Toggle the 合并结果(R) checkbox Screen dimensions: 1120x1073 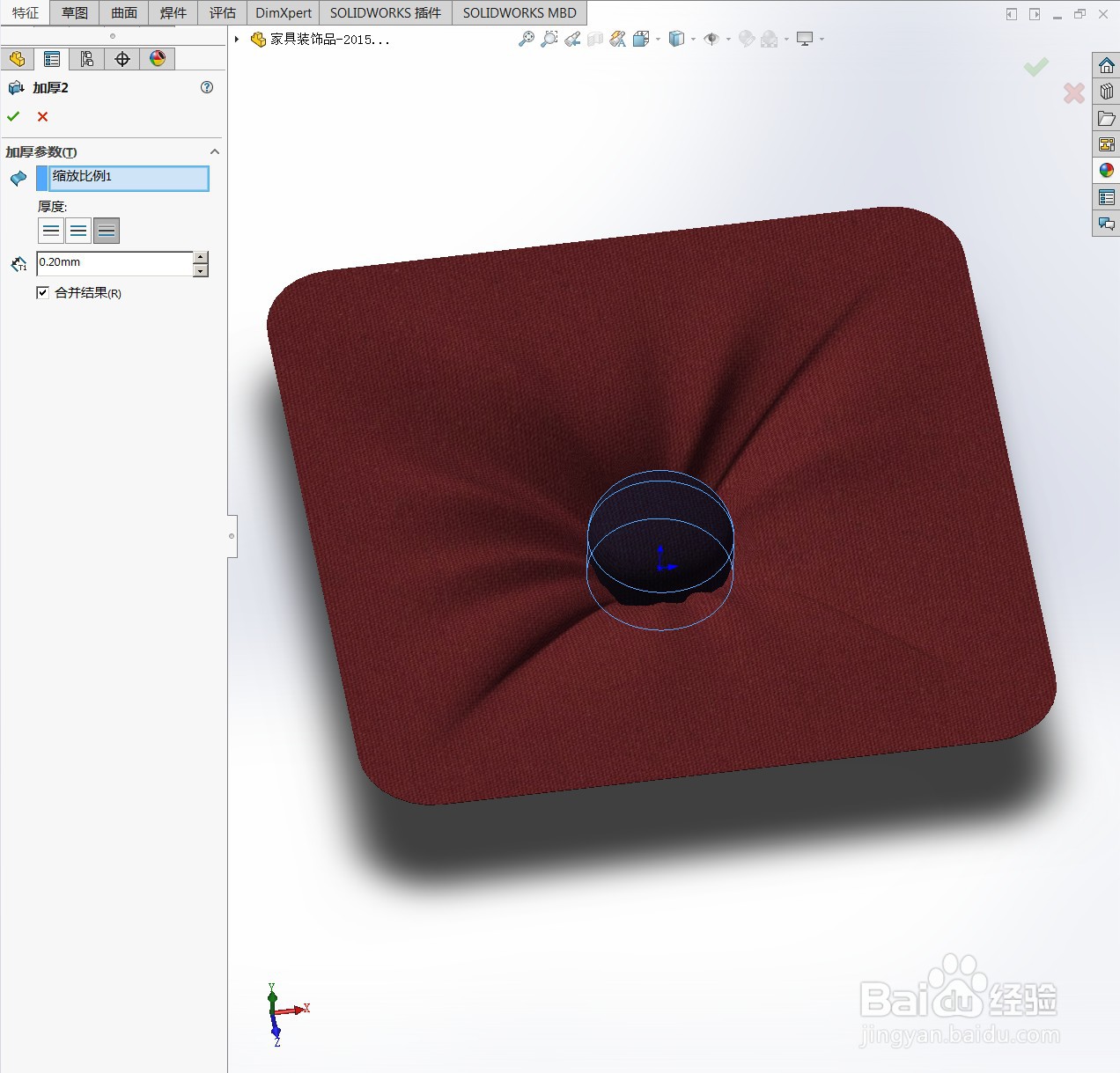tap(42, 292)
